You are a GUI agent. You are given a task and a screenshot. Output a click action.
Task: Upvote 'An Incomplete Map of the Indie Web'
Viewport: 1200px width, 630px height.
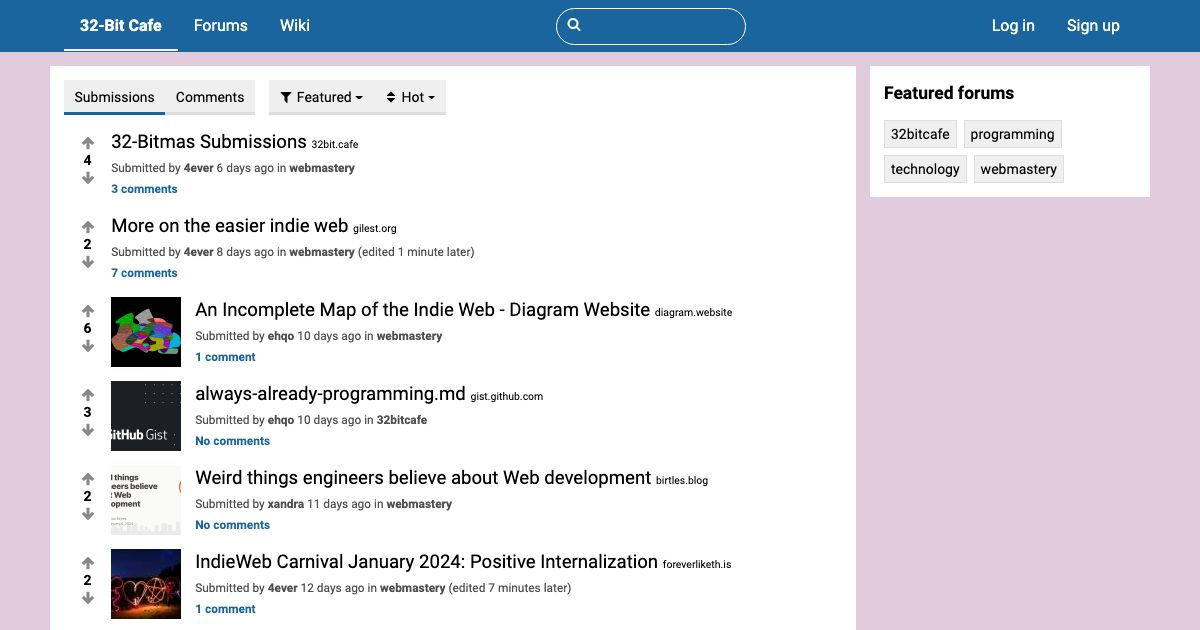tap(87, 310)
